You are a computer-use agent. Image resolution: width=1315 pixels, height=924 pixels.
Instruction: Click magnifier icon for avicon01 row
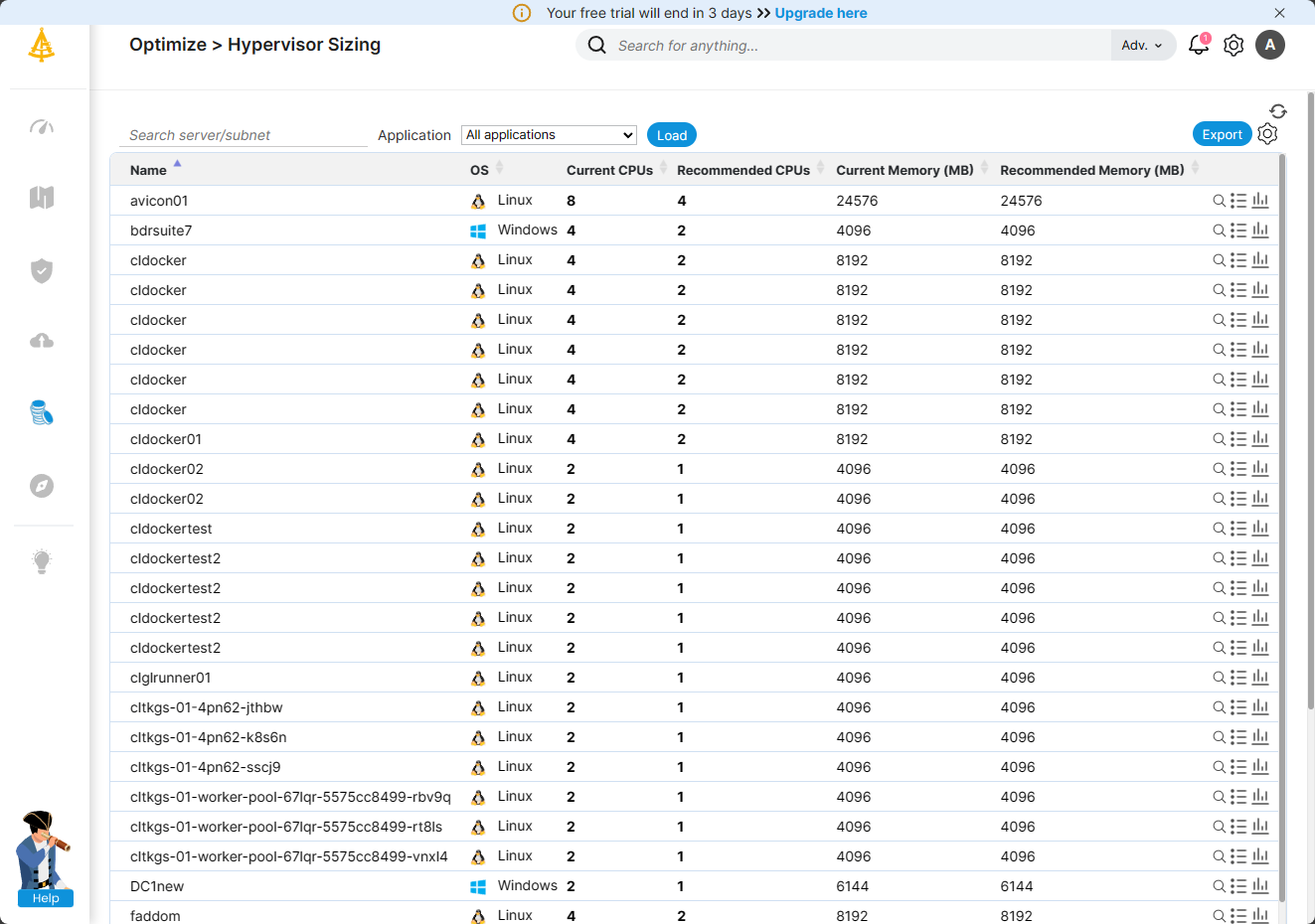point(1219,201)
